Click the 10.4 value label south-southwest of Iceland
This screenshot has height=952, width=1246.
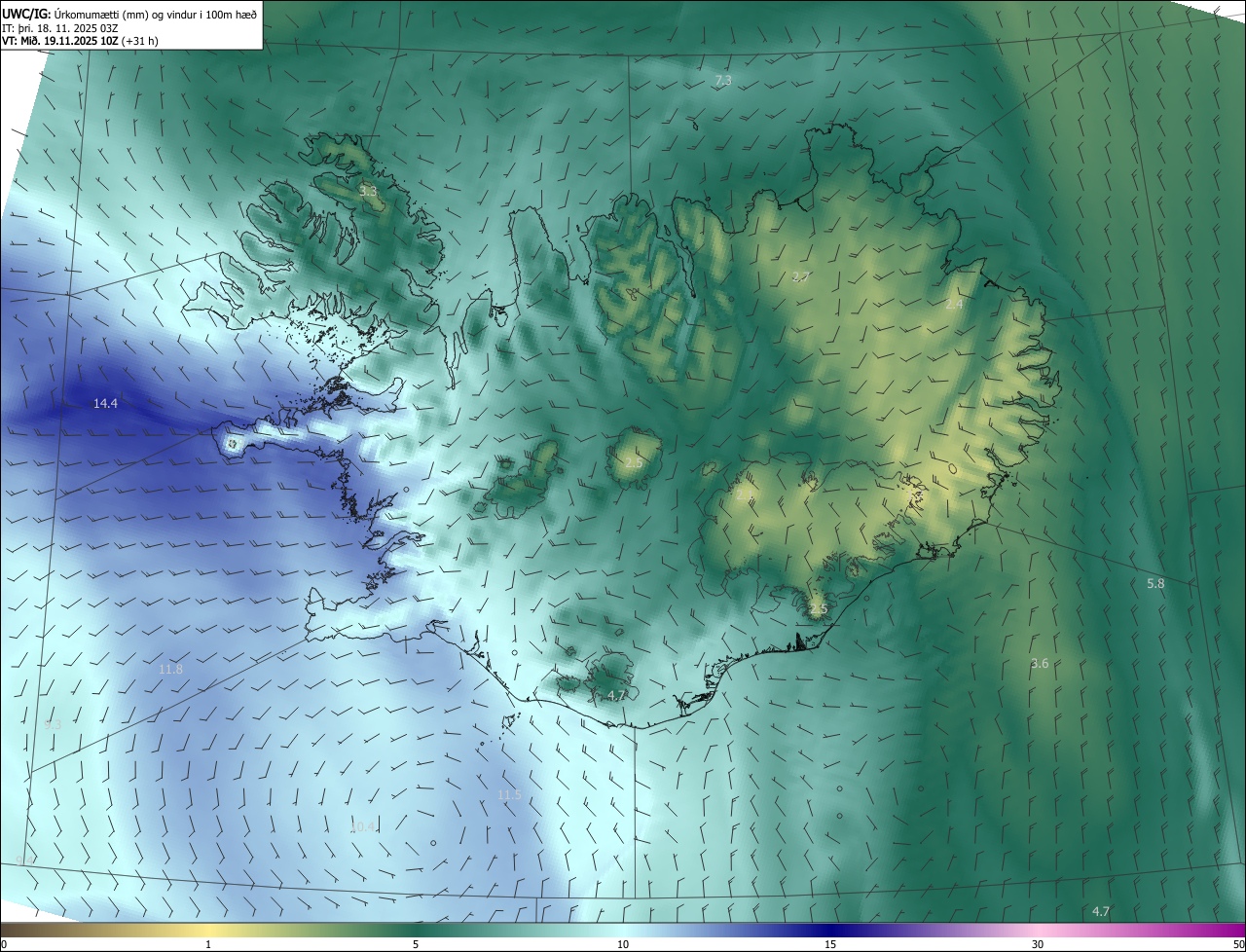(363, 827)
